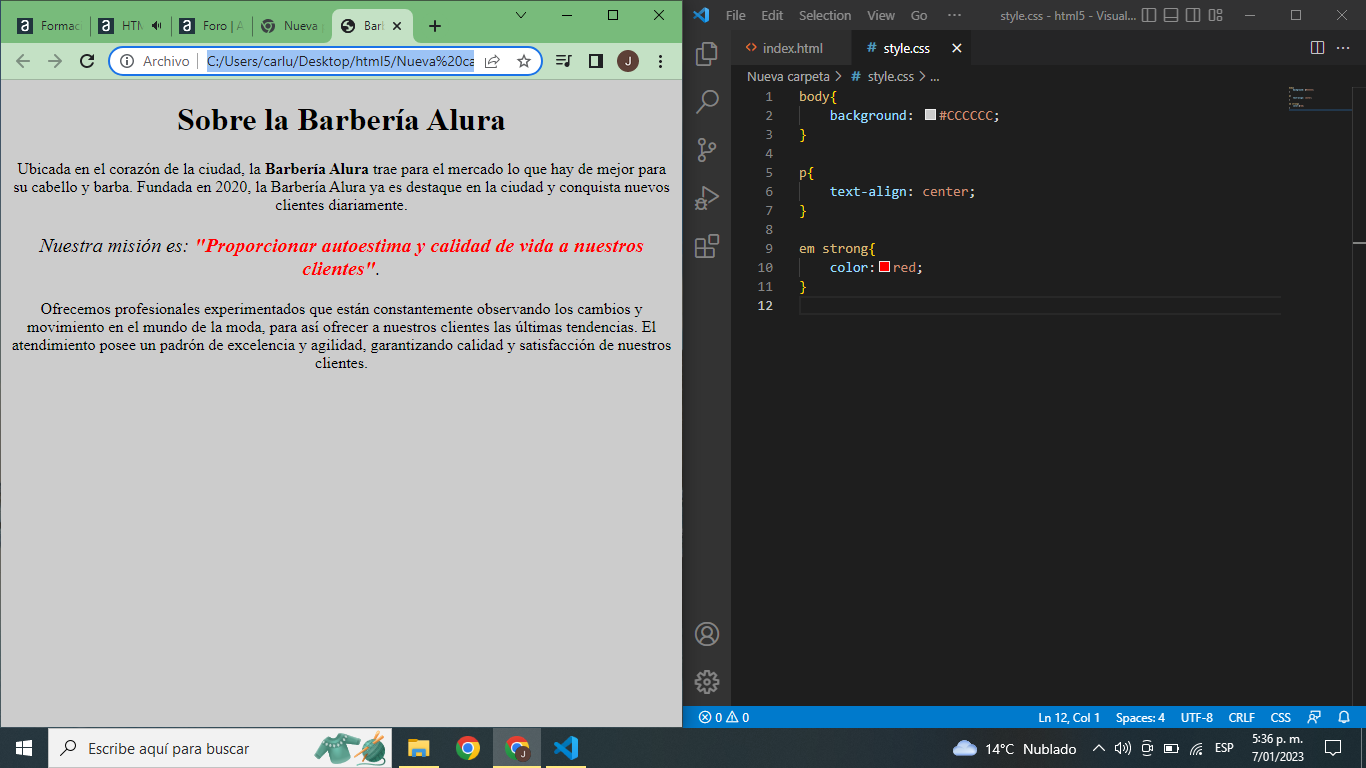The width and height of the screenshot is (1366, 768).
Task: Select the style.css editor tab
Action: (910, 48)
